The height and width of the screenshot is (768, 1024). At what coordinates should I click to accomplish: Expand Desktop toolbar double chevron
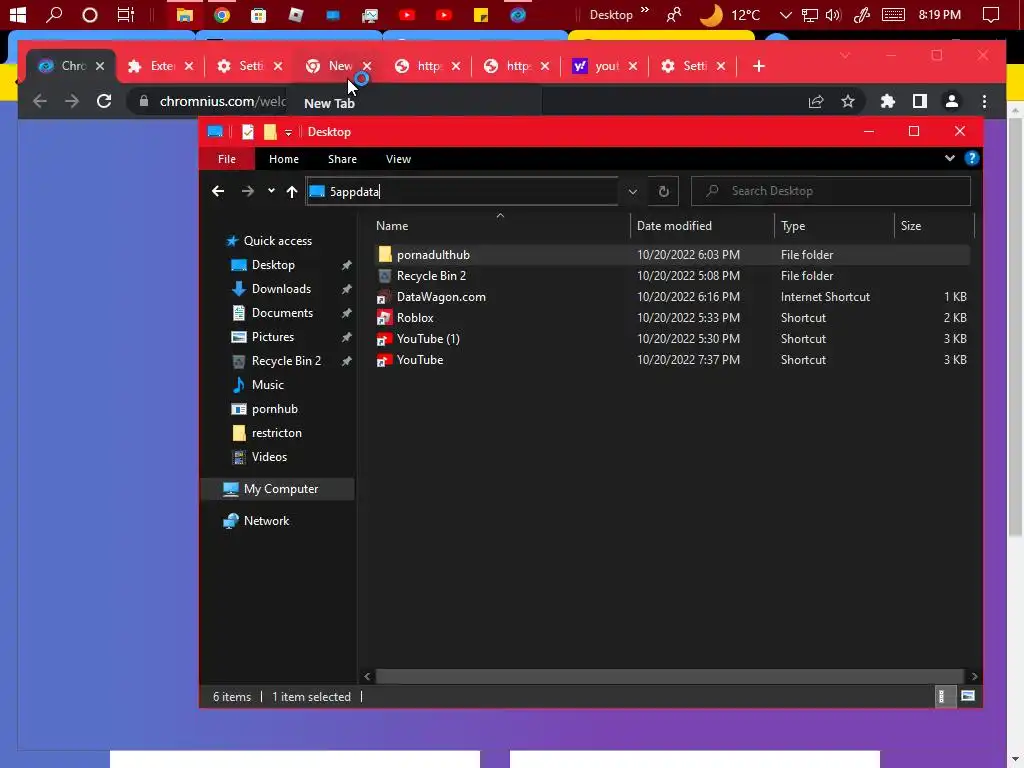[x=645, y=10]
